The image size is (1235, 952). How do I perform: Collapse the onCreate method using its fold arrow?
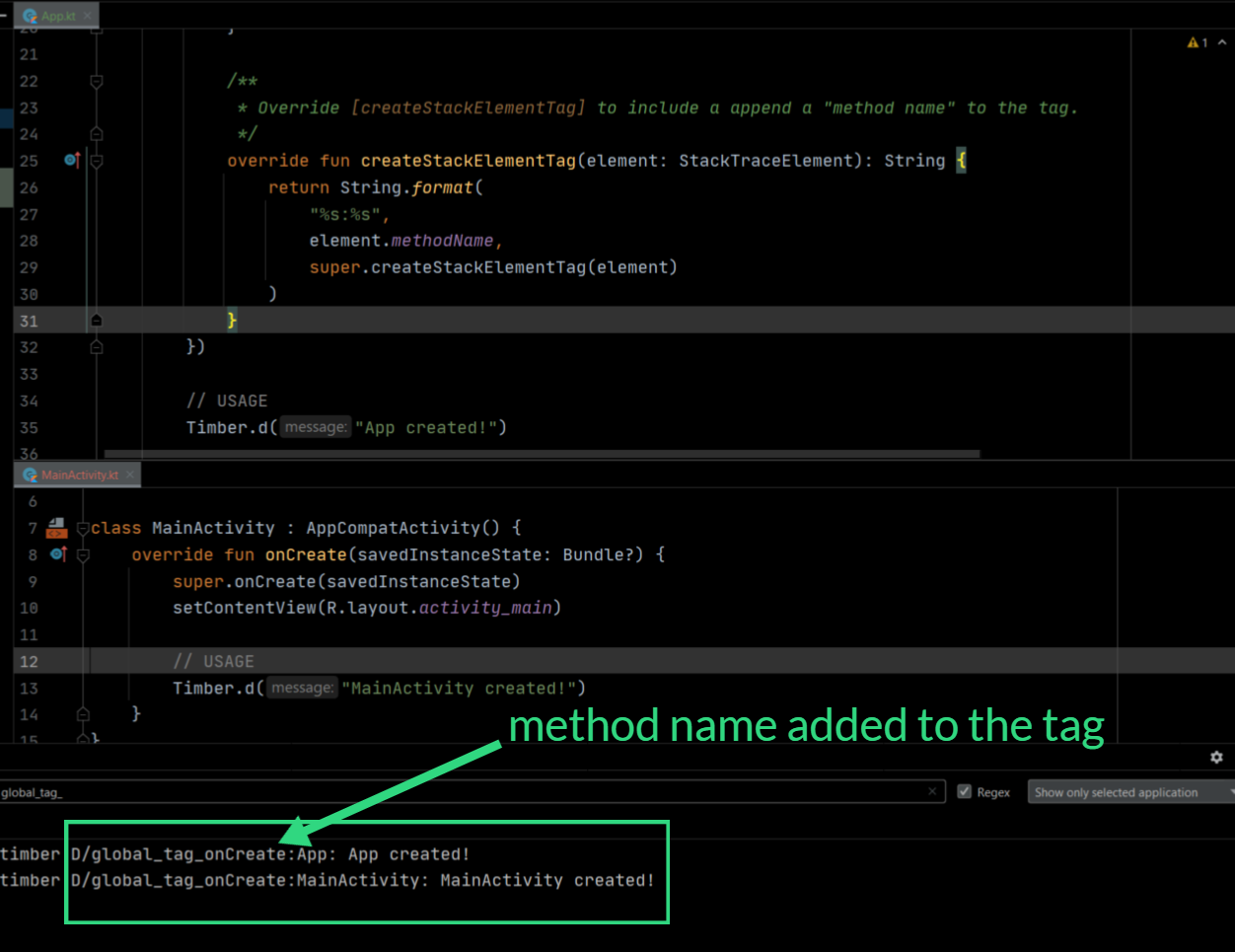click(81, 554)
